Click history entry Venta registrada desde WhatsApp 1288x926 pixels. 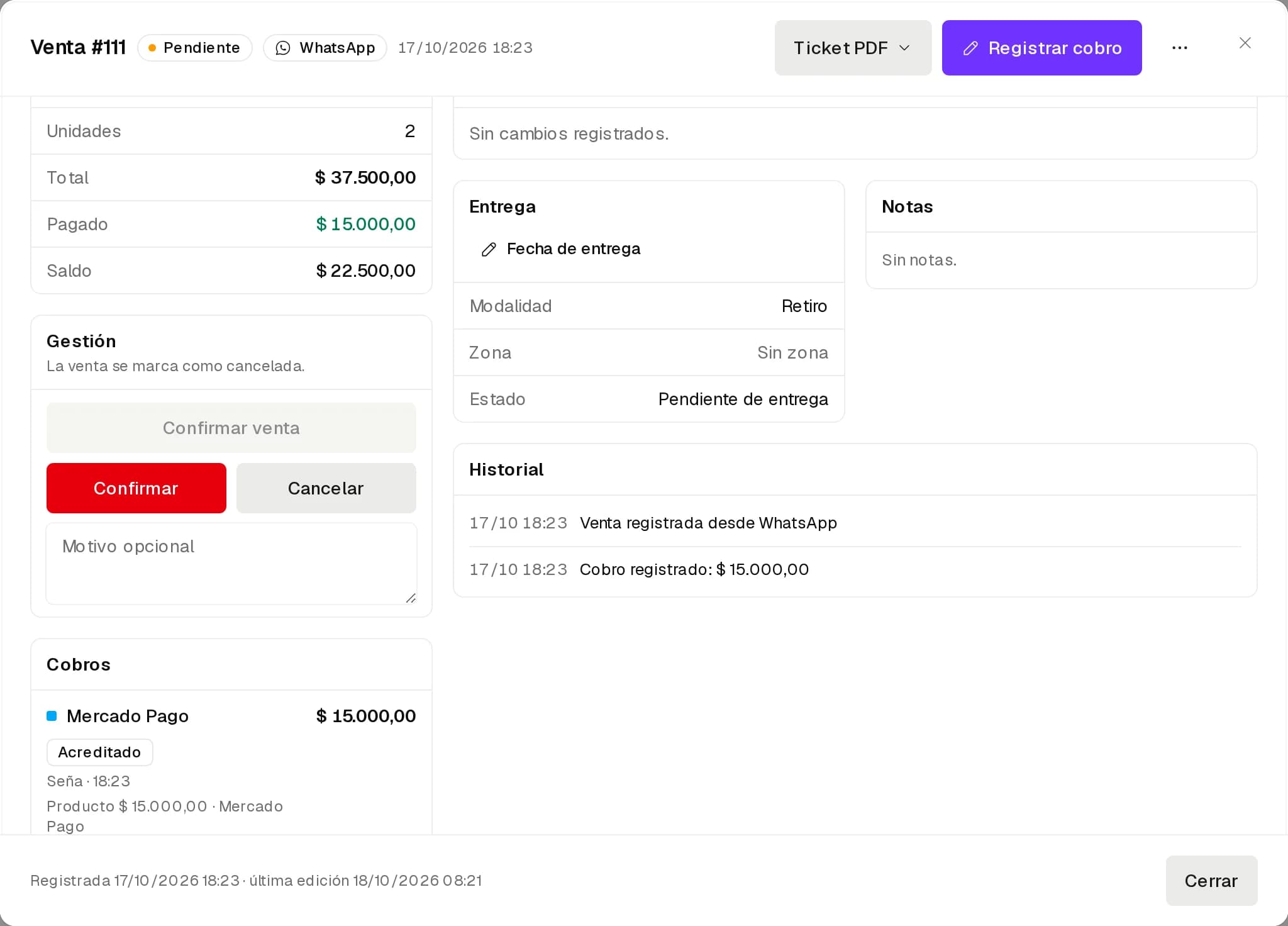(x=708, y=523)
